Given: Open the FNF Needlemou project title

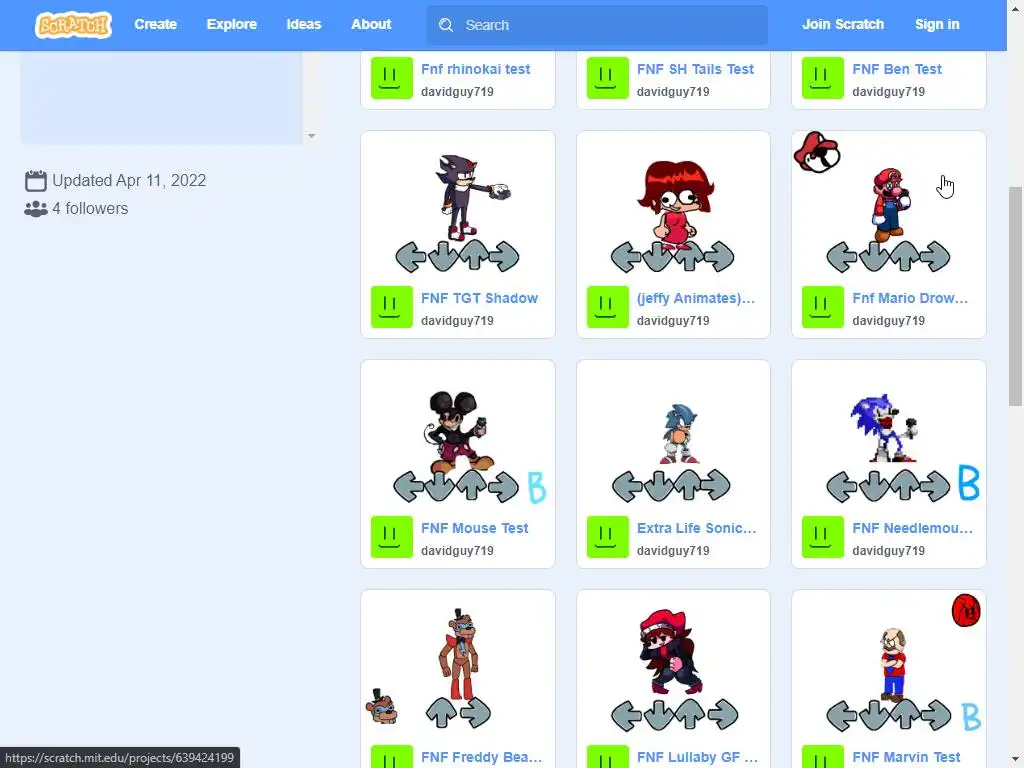Looking at the screenshot, I should coord(912,528).
